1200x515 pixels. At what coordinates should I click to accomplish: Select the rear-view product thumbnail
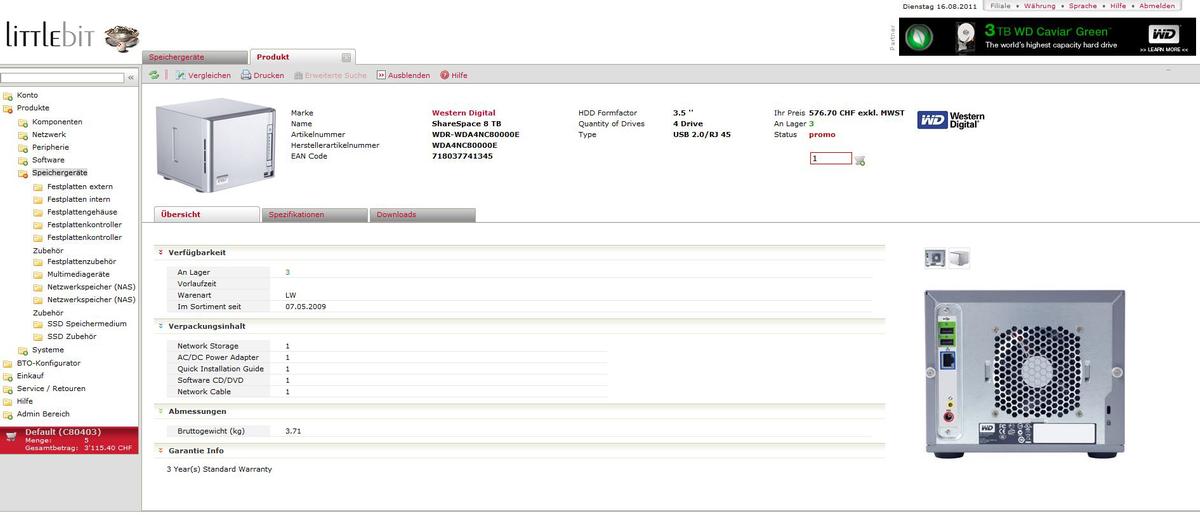(935, 258)
